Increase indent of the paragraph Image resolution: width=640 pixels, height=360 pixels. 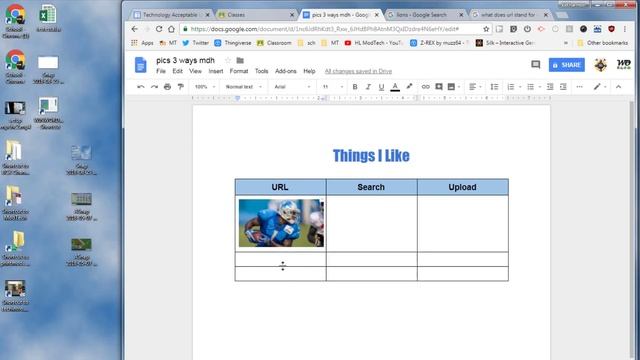click(x=563, y=87)
